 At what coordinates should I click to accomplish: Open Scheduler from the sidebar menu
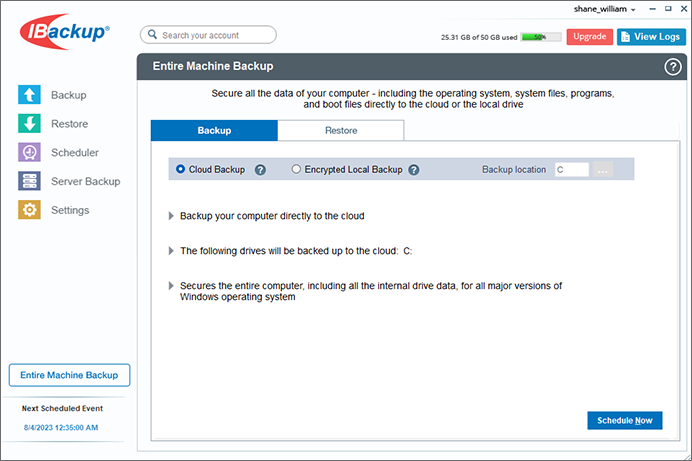[x=75, y=153]
